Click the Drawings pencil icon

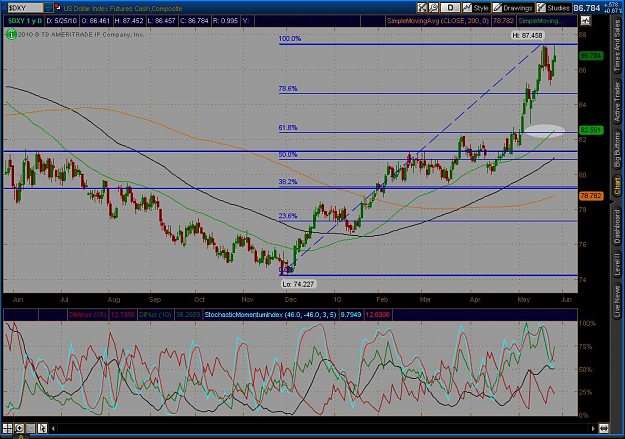pos(497,8)
